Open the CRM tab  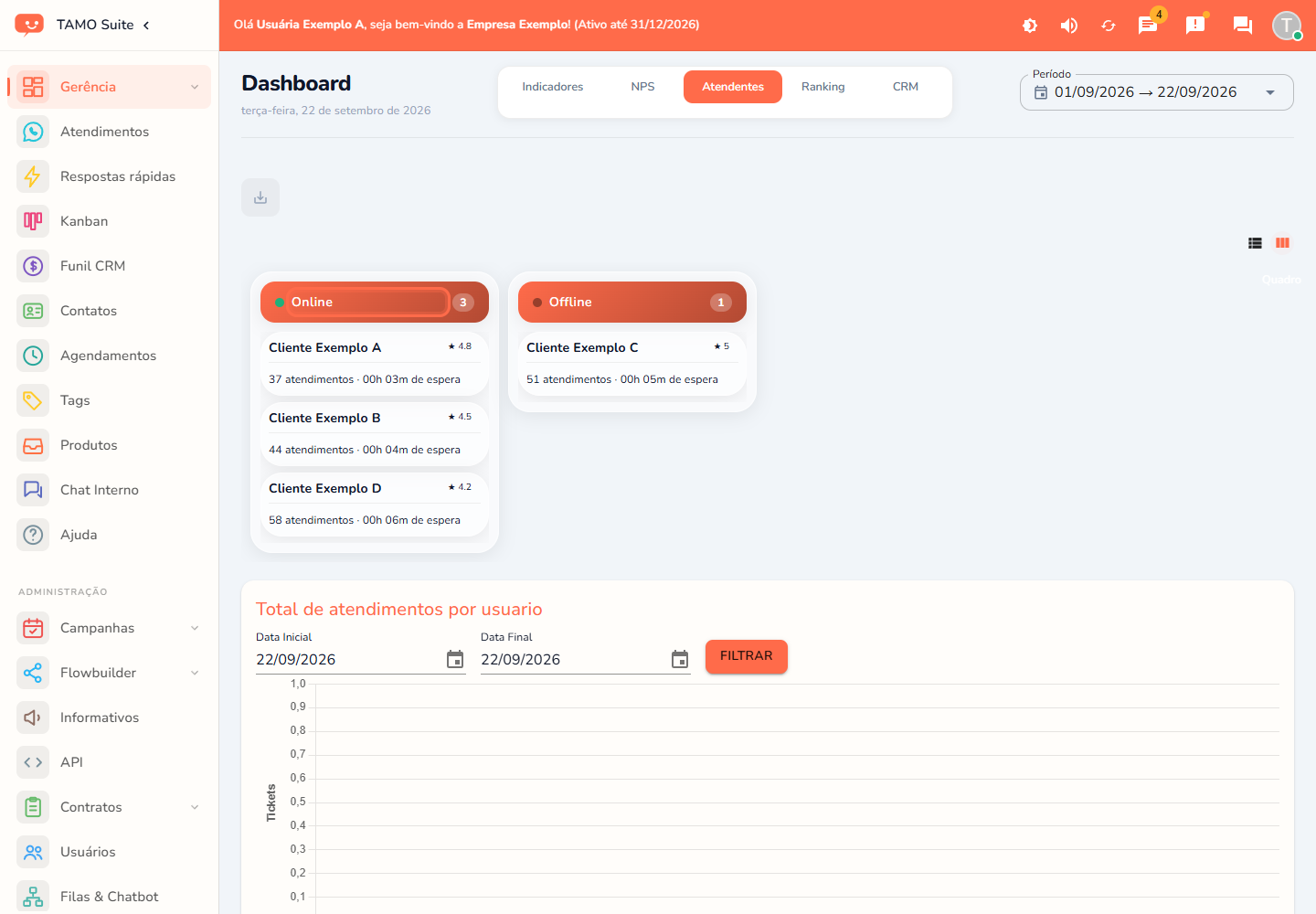tap(906, 87)
